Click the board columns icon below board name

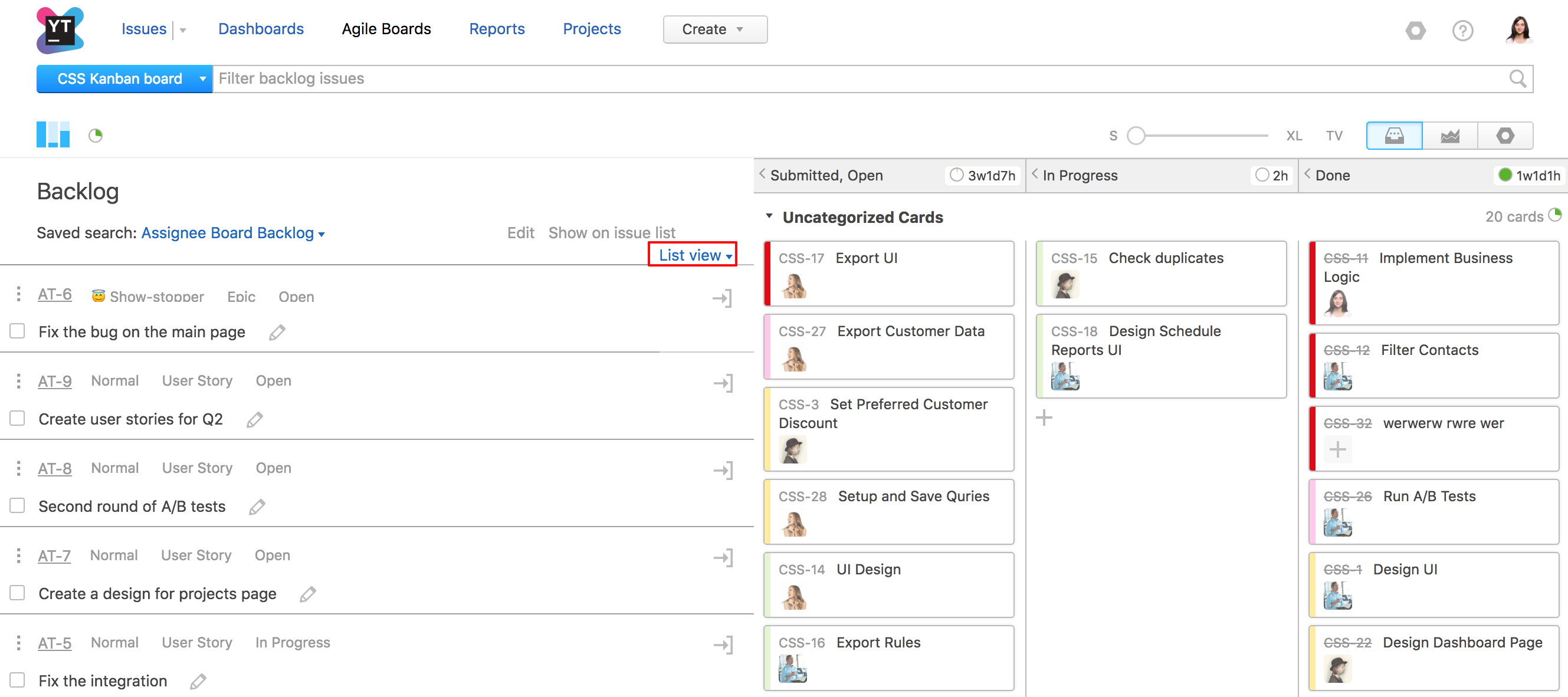(53, 134)
